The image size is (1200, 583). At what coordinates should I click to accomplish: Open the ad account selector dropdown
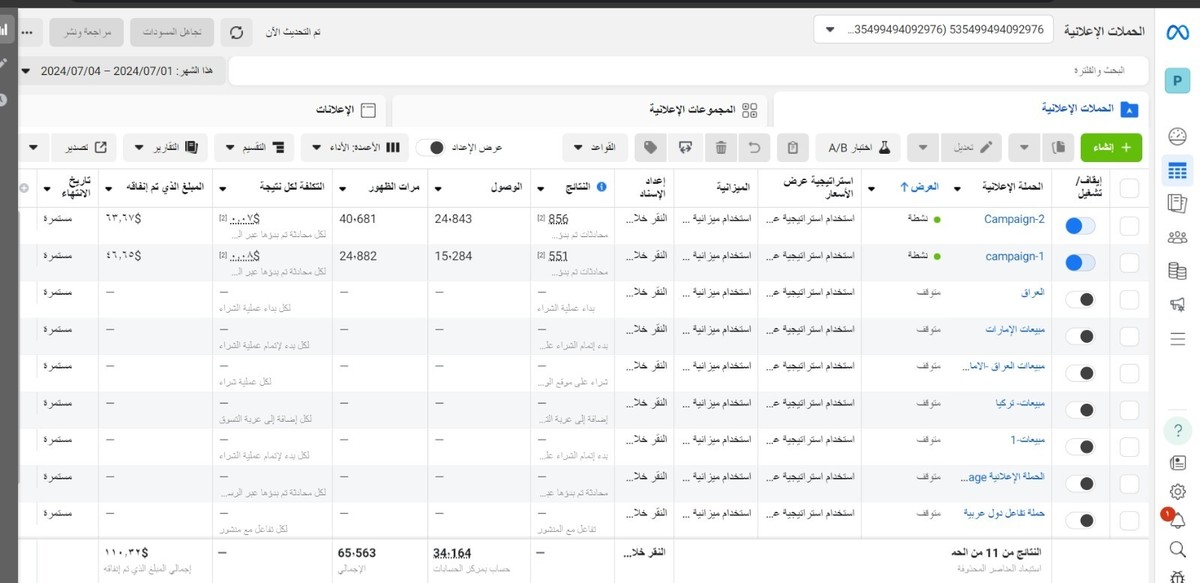tap(933, 30)
